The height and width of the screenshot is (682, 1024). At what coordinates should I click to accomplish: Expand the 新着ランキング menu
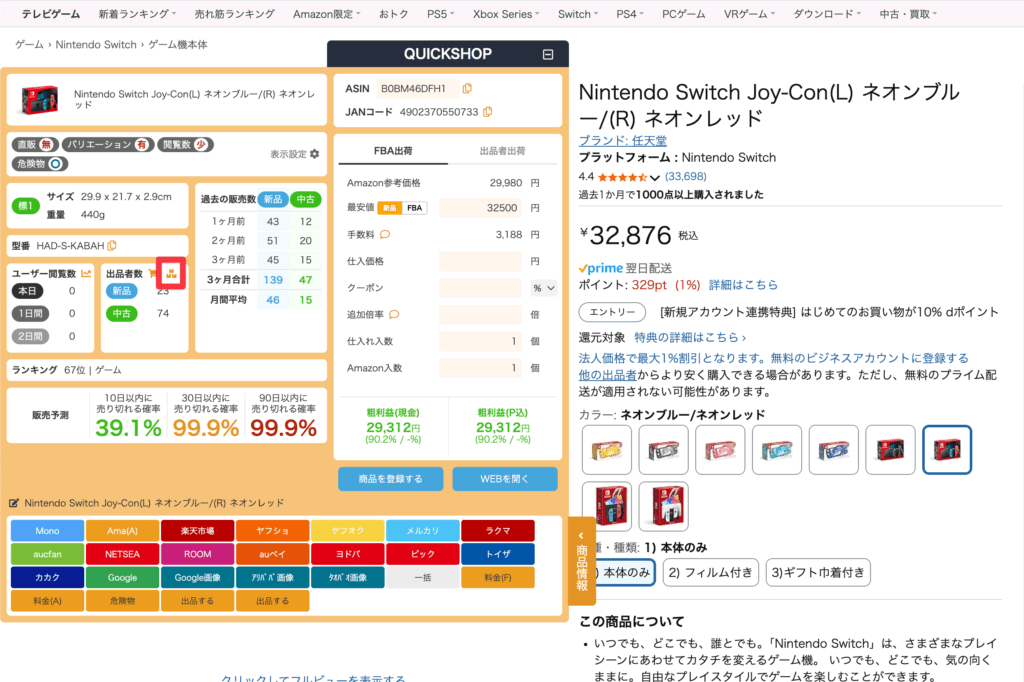tap(137, 14)
